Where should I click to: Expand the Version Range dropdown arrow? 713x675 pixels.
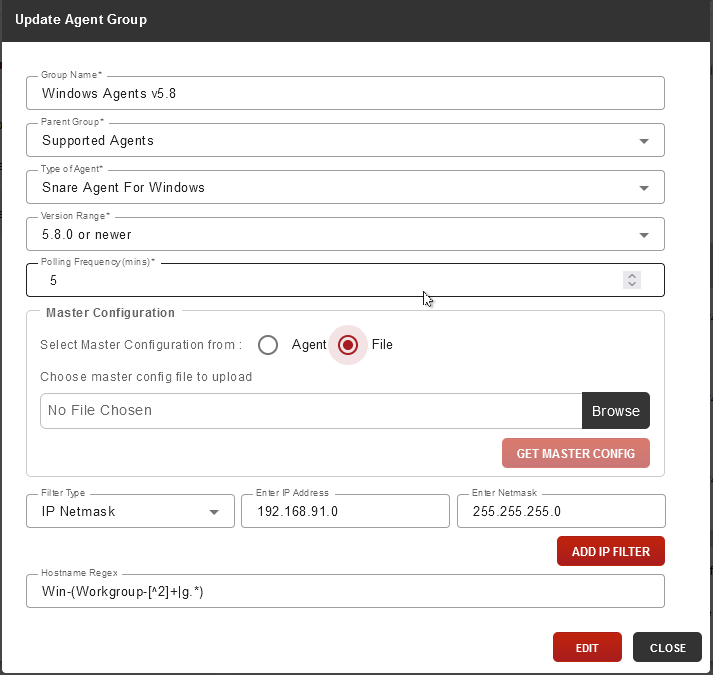click(x=644, y=235)
